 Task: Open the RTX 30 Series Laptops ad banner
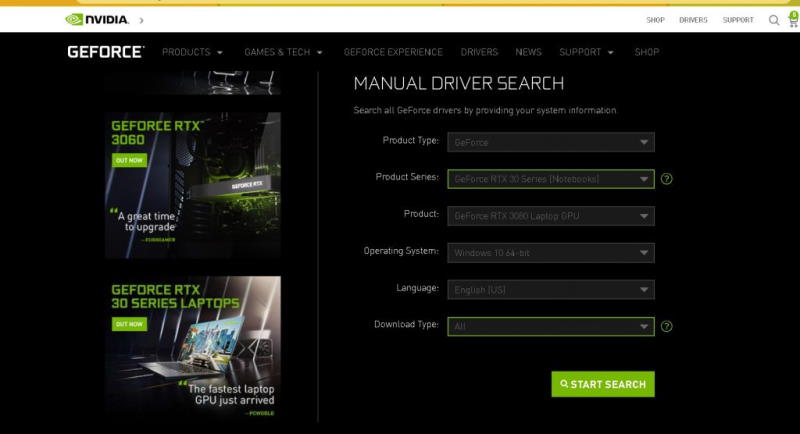[x=193, y=347]
